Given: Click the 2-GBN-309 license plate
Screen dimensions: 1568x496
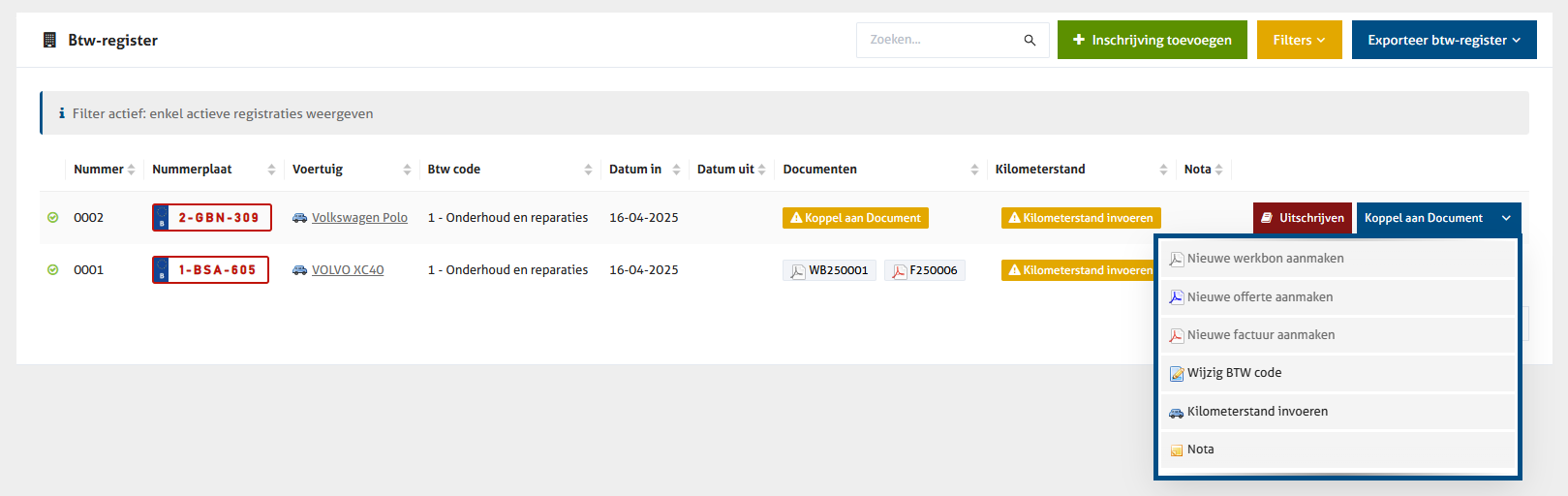Looking at the screenshot, I should click(x=212, y=218).
